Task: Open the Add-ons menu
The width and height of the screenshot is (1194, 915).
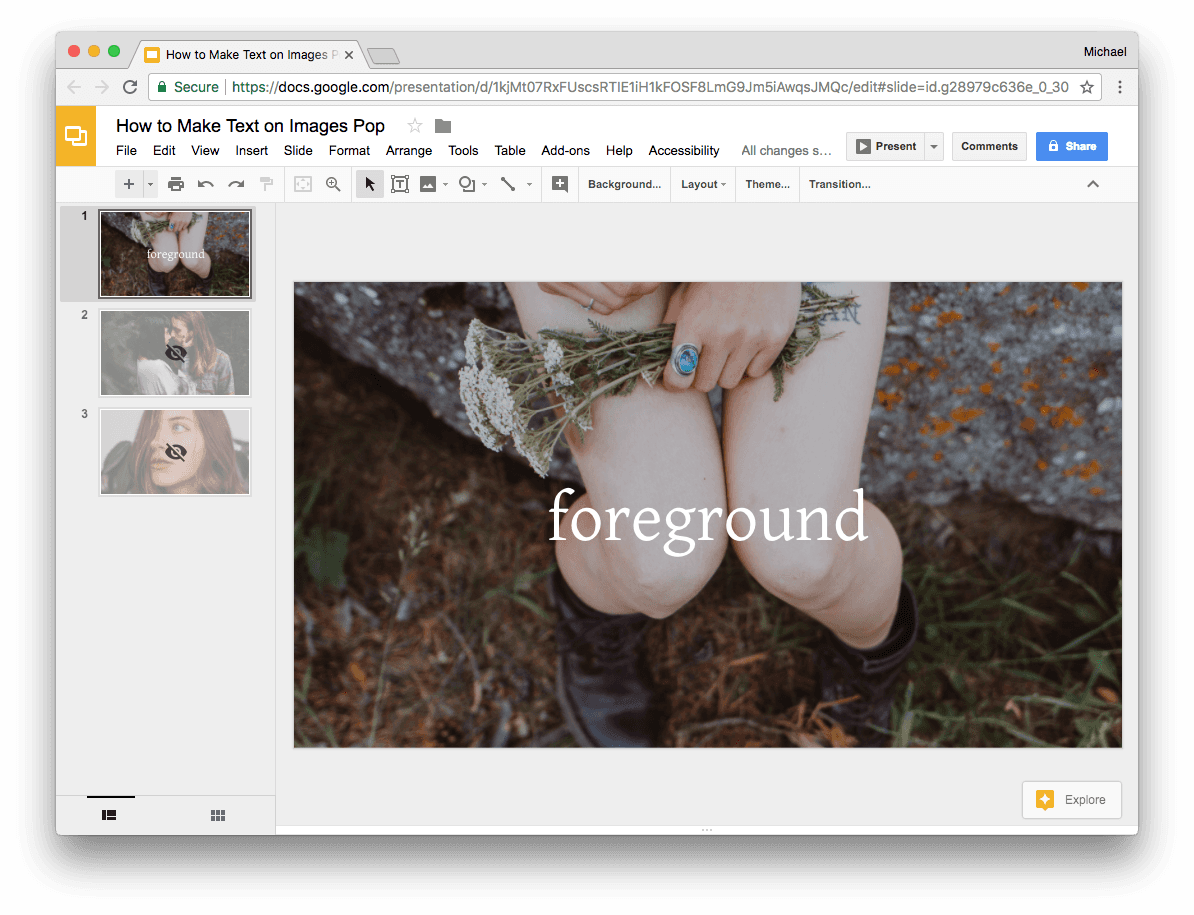Action: pyautogui.click(x=566, y=151)
